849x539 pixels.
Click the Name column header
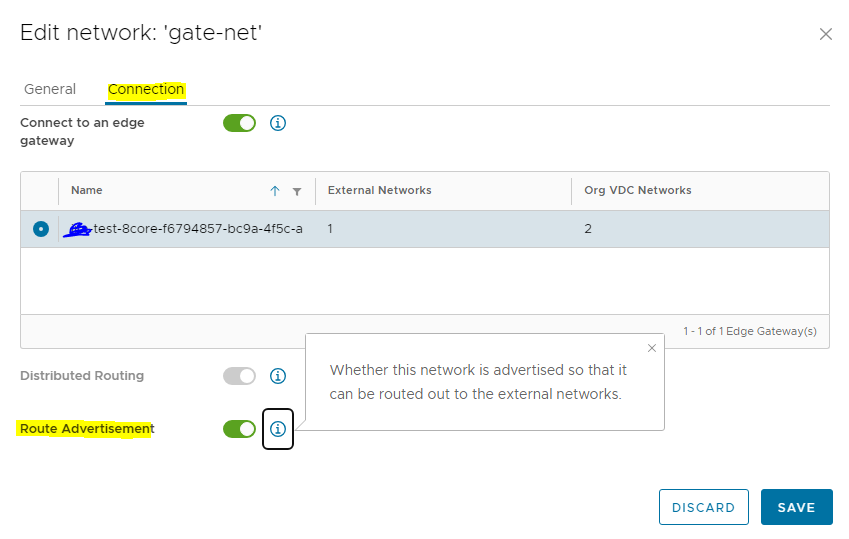click(x=87, y=190)
